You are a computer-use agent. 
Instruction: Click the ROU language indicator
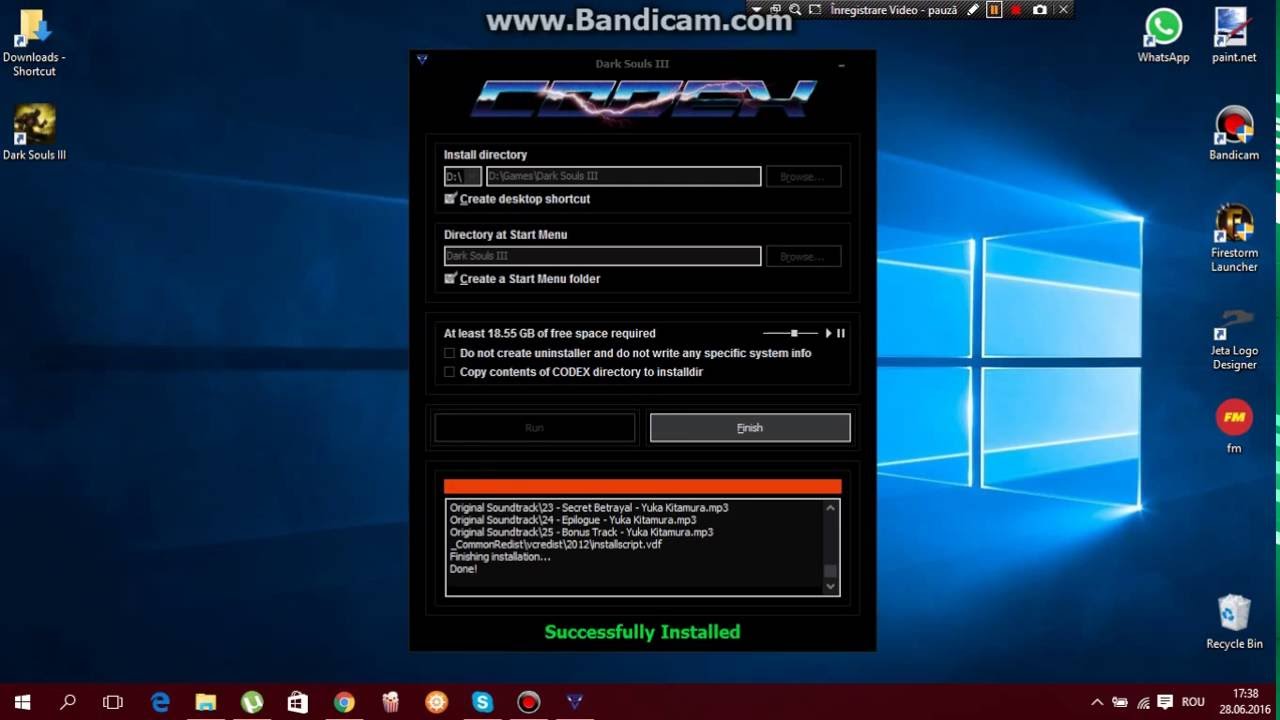pos(1193,702)
